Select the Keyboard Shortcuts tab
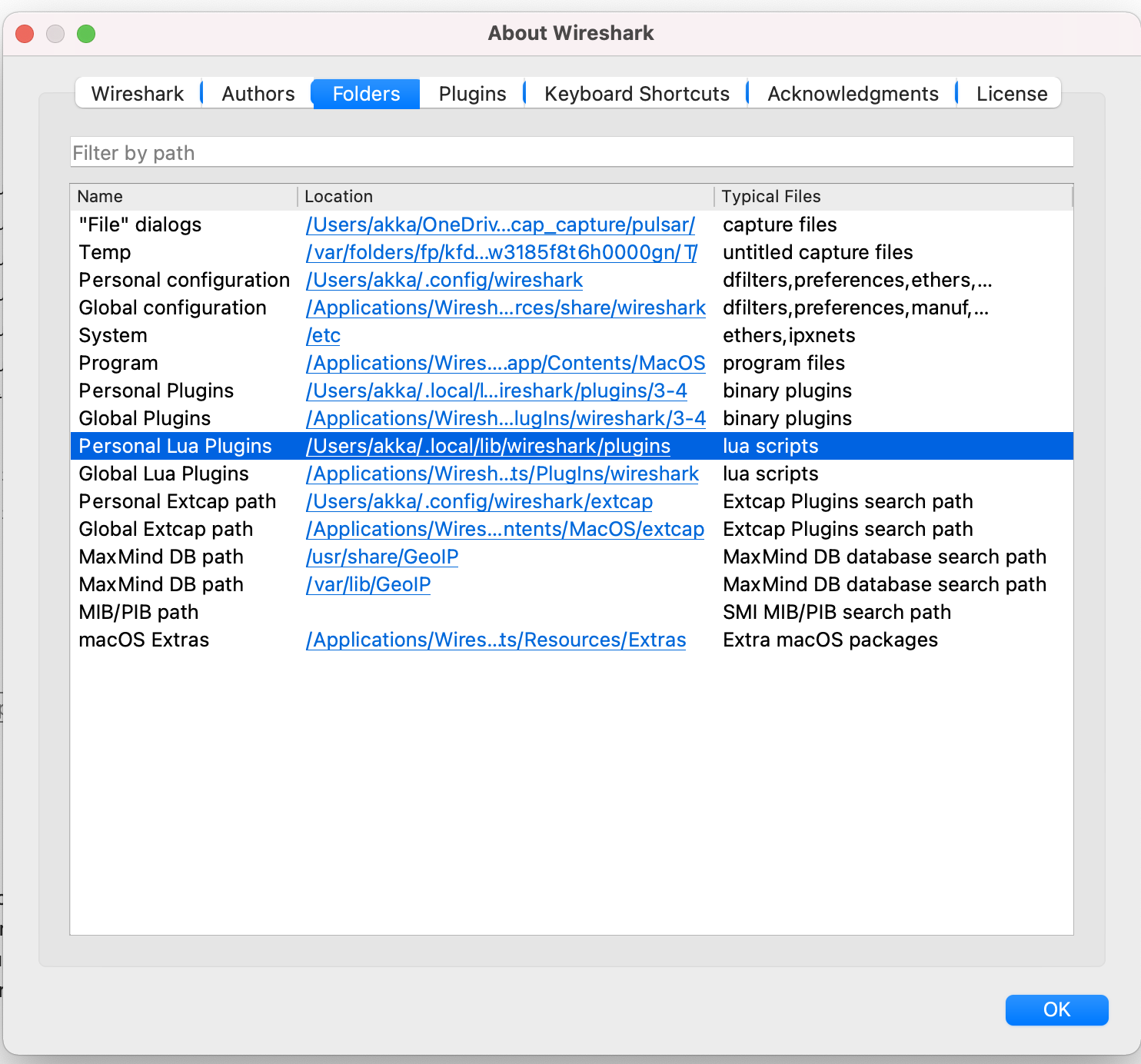The width and height of the screenshot is (1141, 1064). pyautogui.click(x=637, y=94)
